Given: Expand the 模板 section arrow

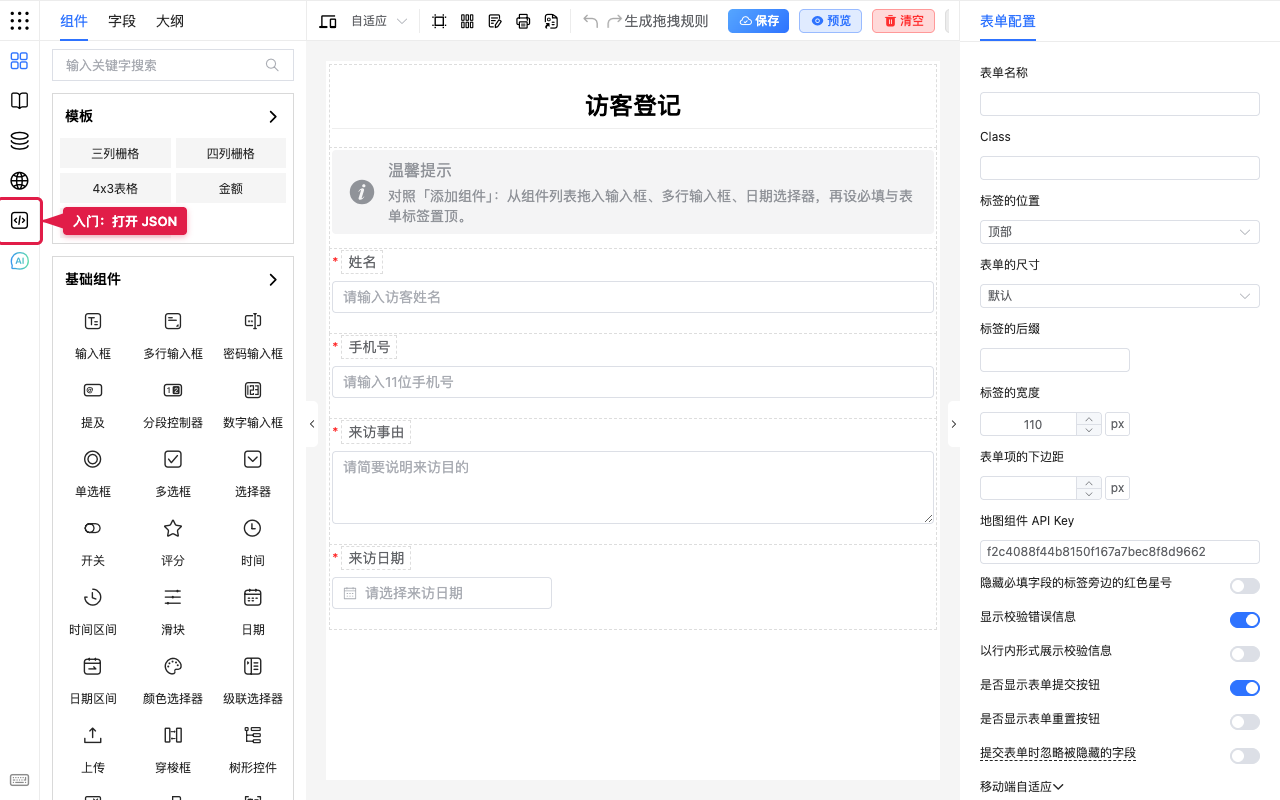Looking at the screenshot, I should (273, 117).
